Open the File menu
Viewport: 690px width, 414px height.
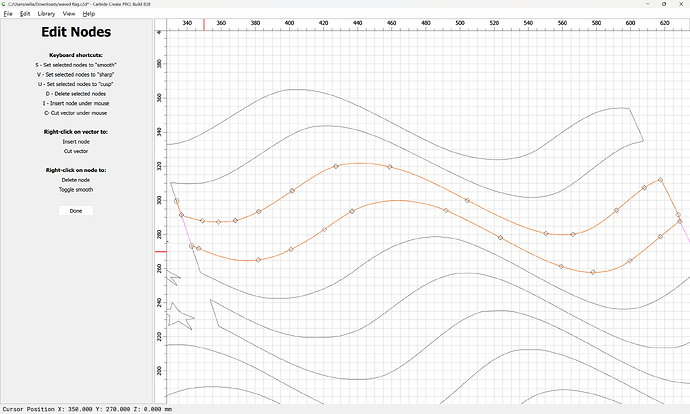coord(7,14)
